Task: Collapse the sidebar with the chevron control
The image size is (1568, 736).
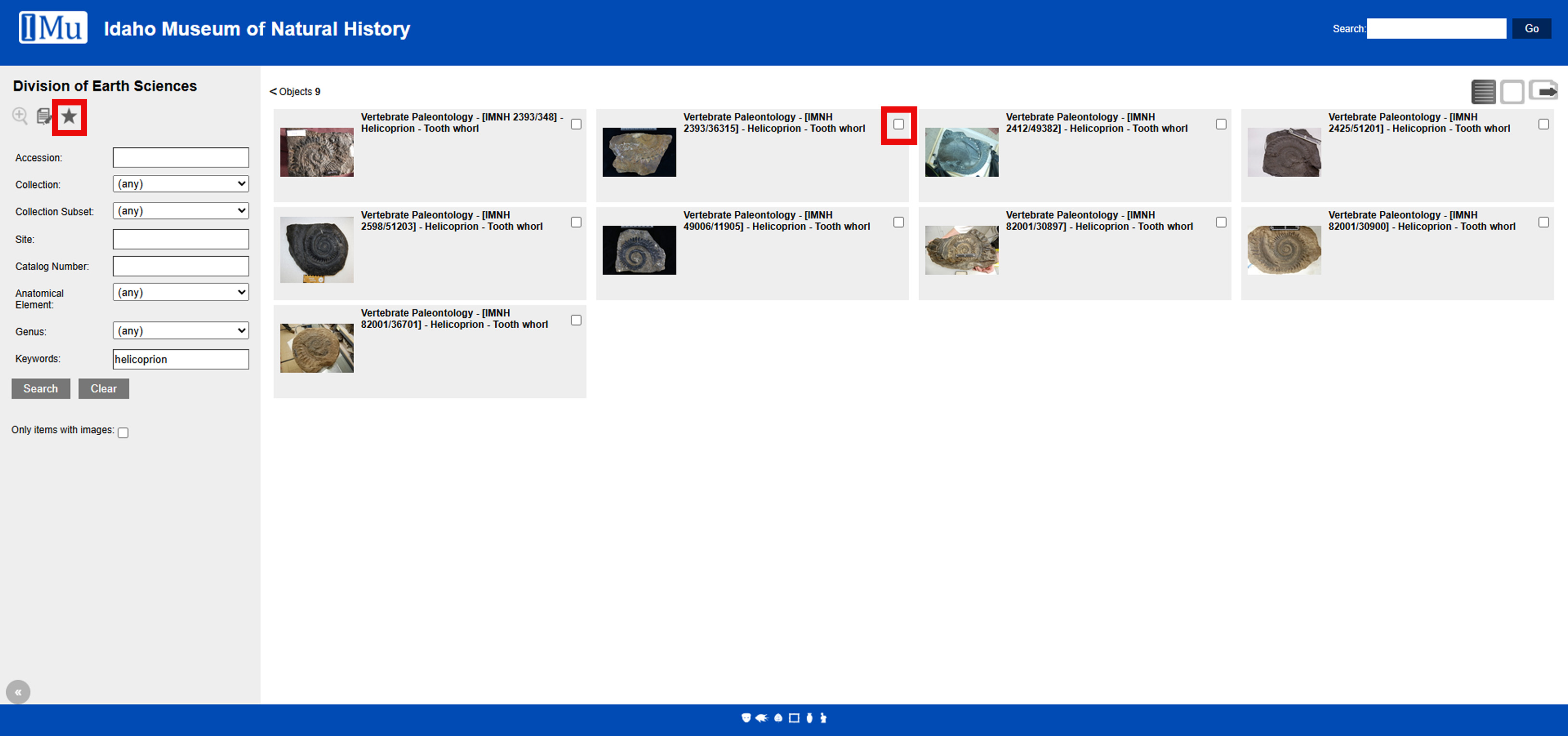Action: tap(18, 692)
